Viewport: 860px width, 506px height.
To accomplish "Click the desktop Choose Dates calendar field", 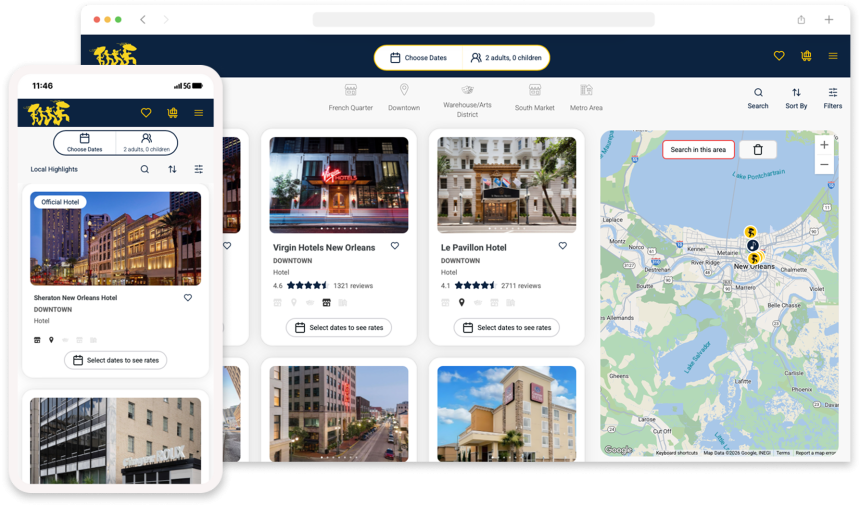I will pos(418,58).
